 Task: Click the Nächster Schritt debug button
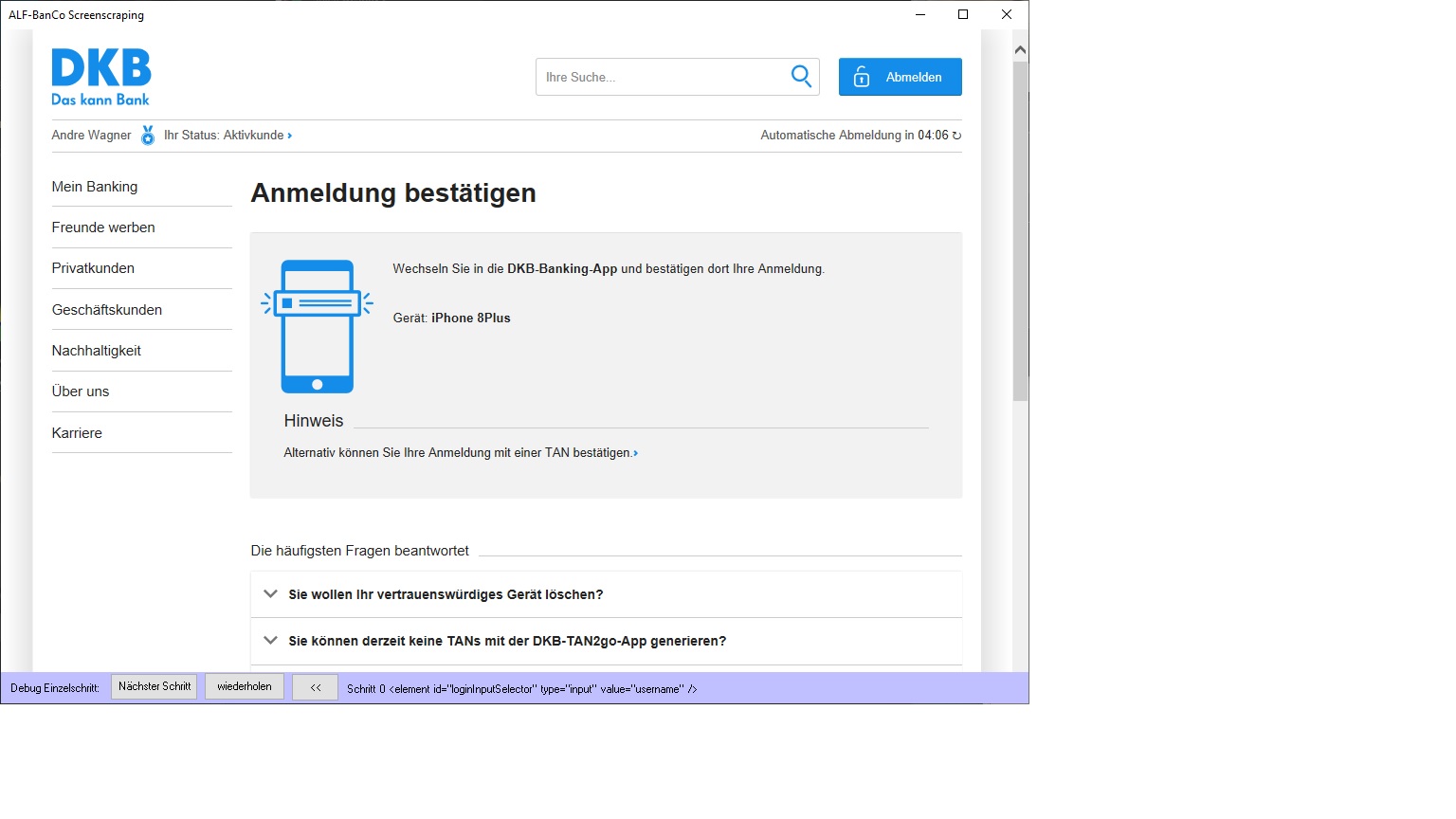point(155,687)
